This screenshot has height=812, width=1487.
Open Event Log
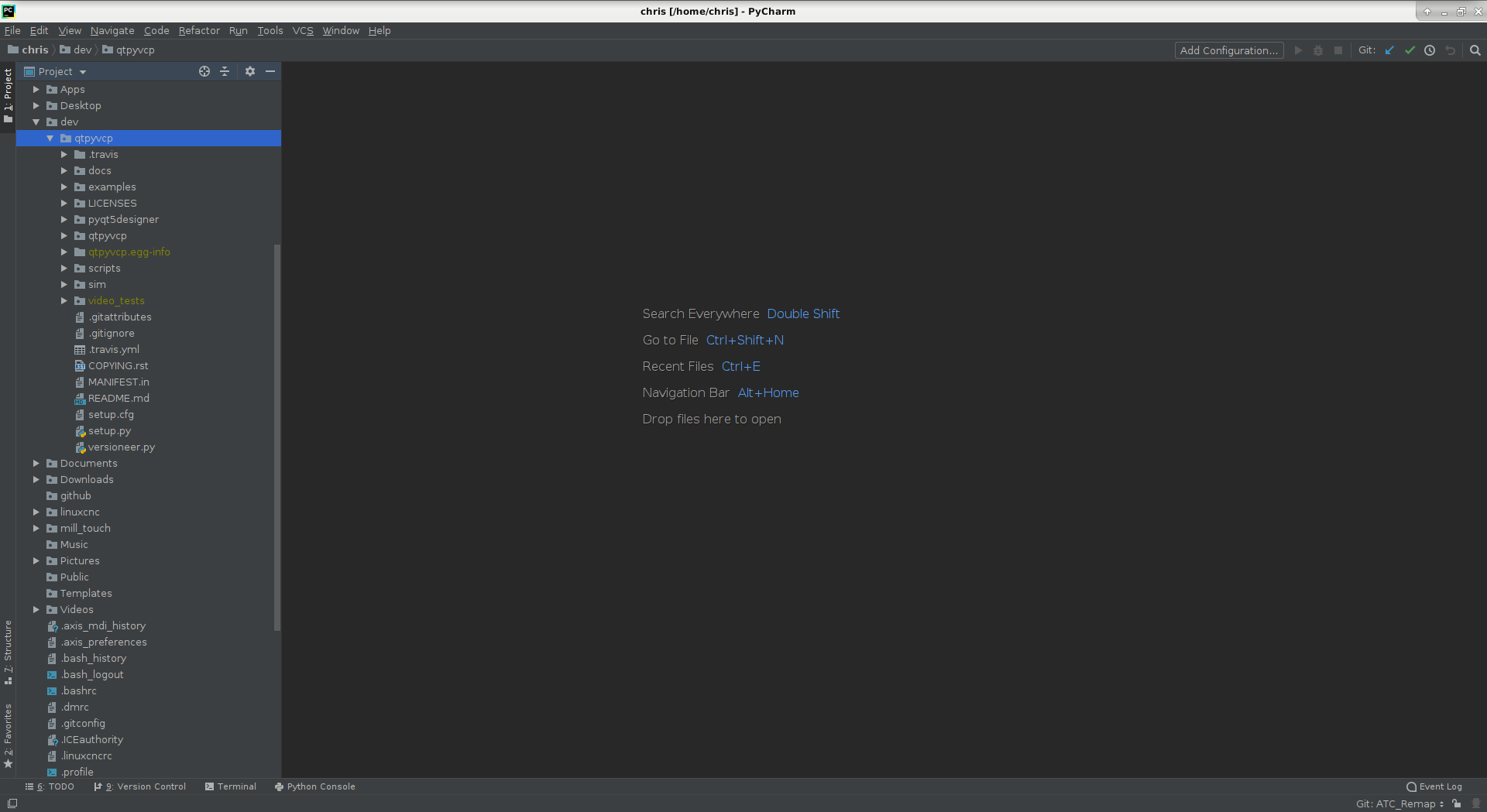[x=1434, y=786]
